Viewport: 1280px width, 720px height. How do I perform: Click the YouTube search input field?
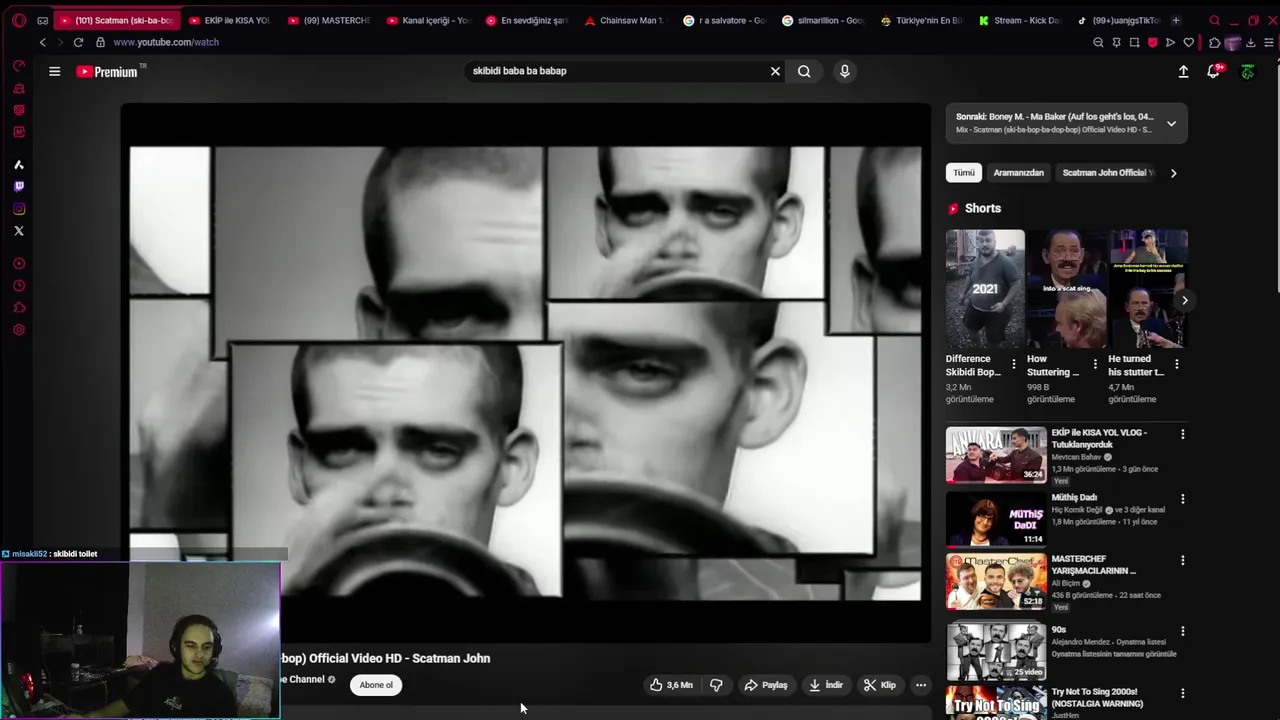pos(615,71)
